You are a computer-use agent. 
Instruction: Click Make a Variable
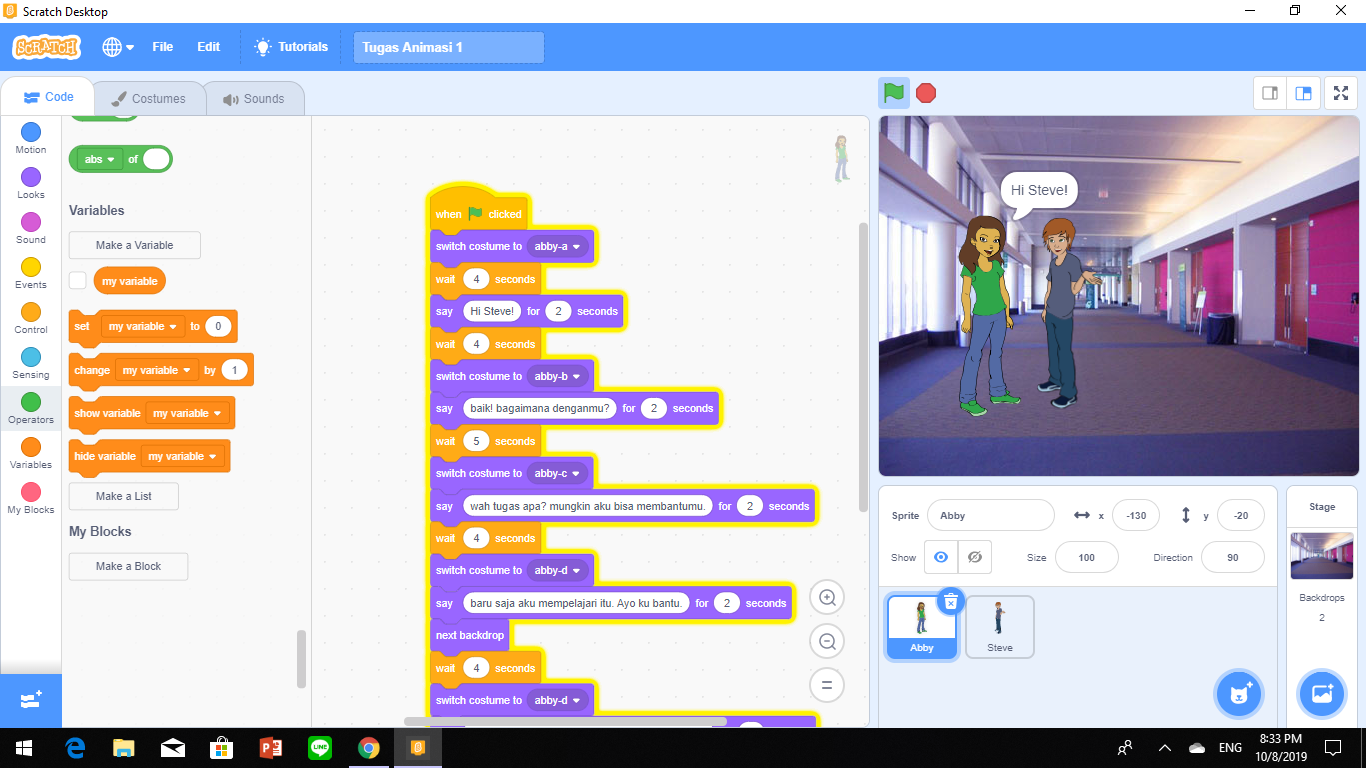point(134,244)
